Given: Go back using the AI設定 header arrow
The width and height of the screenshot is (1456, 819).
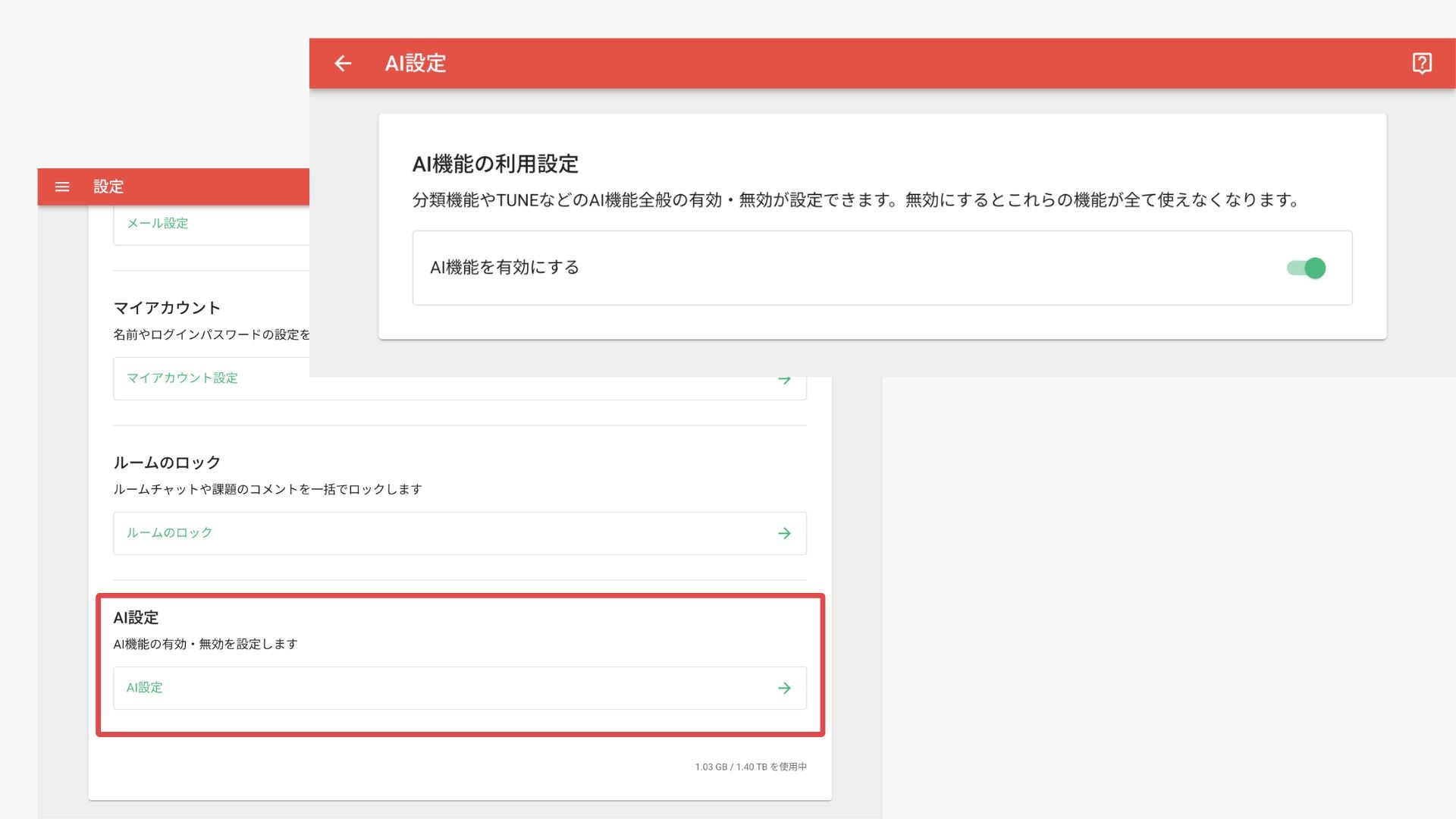Looking at the screenshot, I should (x=343, y=64).
